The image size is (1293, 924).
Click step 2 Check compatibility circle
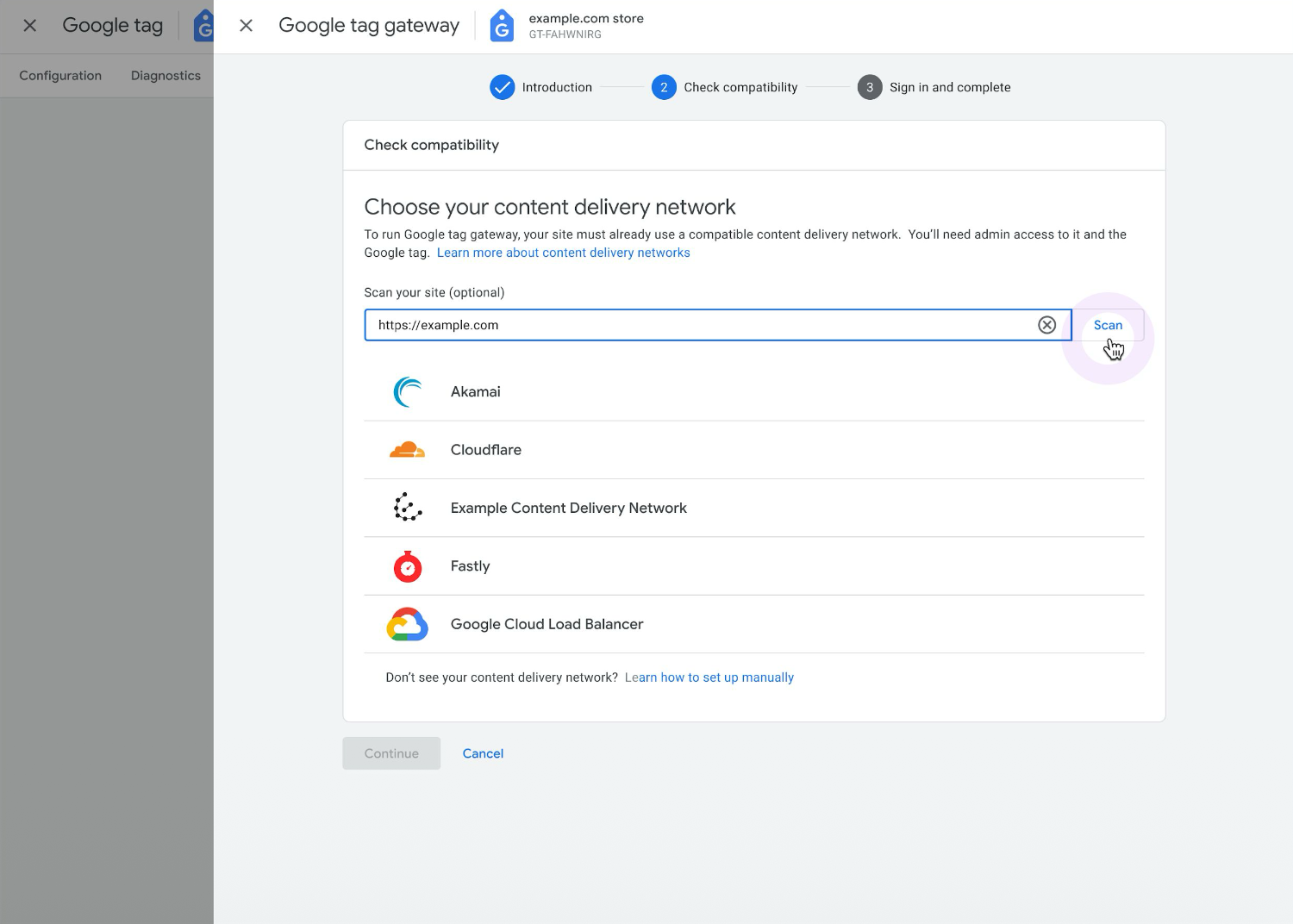tap(664, 87)
